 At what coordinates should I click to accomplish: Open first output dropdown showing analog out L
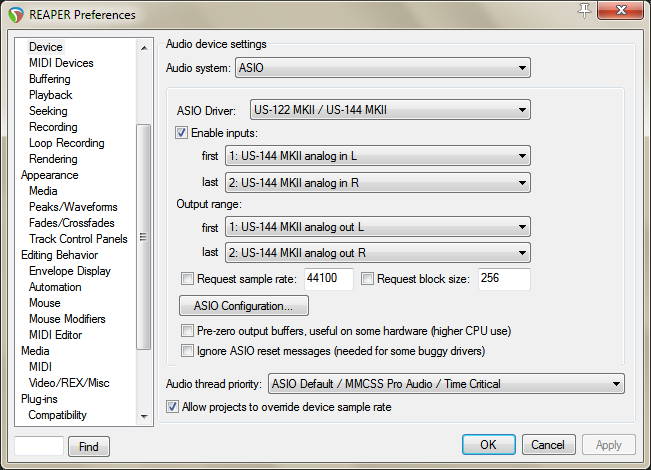(x=378, y=227)
